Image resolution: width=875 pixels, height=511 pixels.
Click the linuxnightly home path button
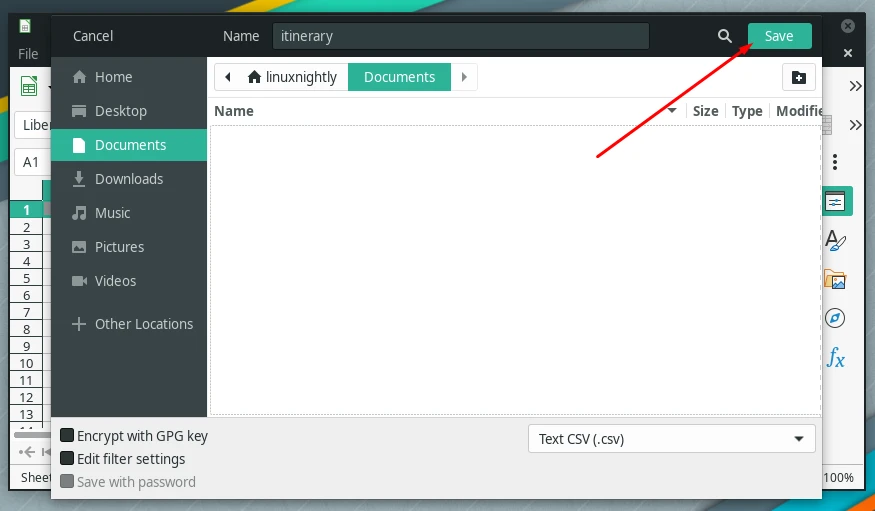click(293, 77)
